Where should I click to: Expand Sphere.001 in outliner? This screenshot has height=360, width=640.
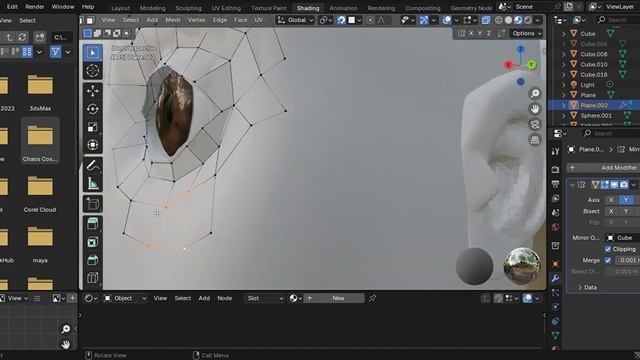[564, 116]
